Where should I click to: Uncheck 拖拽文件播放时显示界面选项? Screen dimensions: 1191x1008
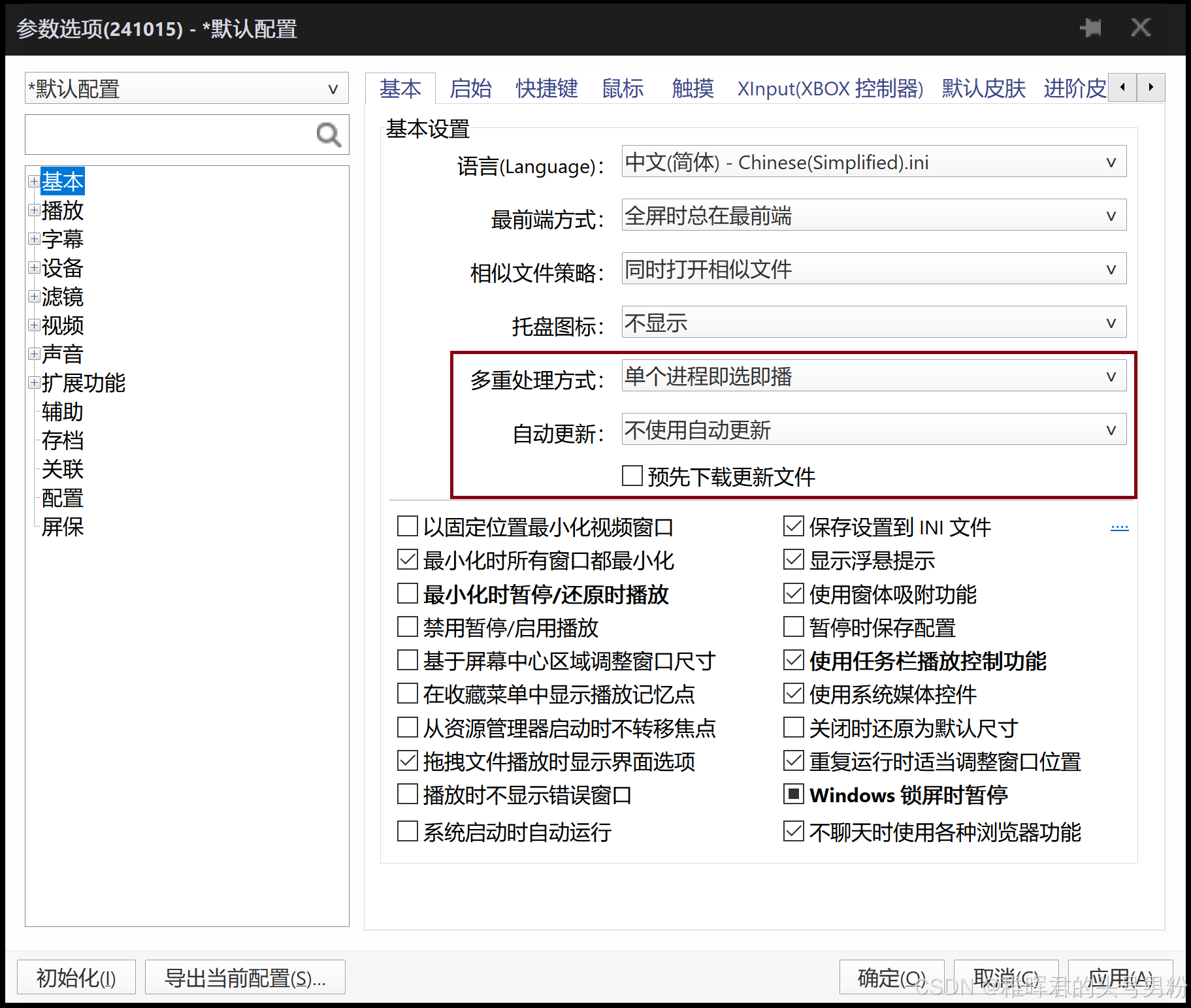[x=408, y=760]
